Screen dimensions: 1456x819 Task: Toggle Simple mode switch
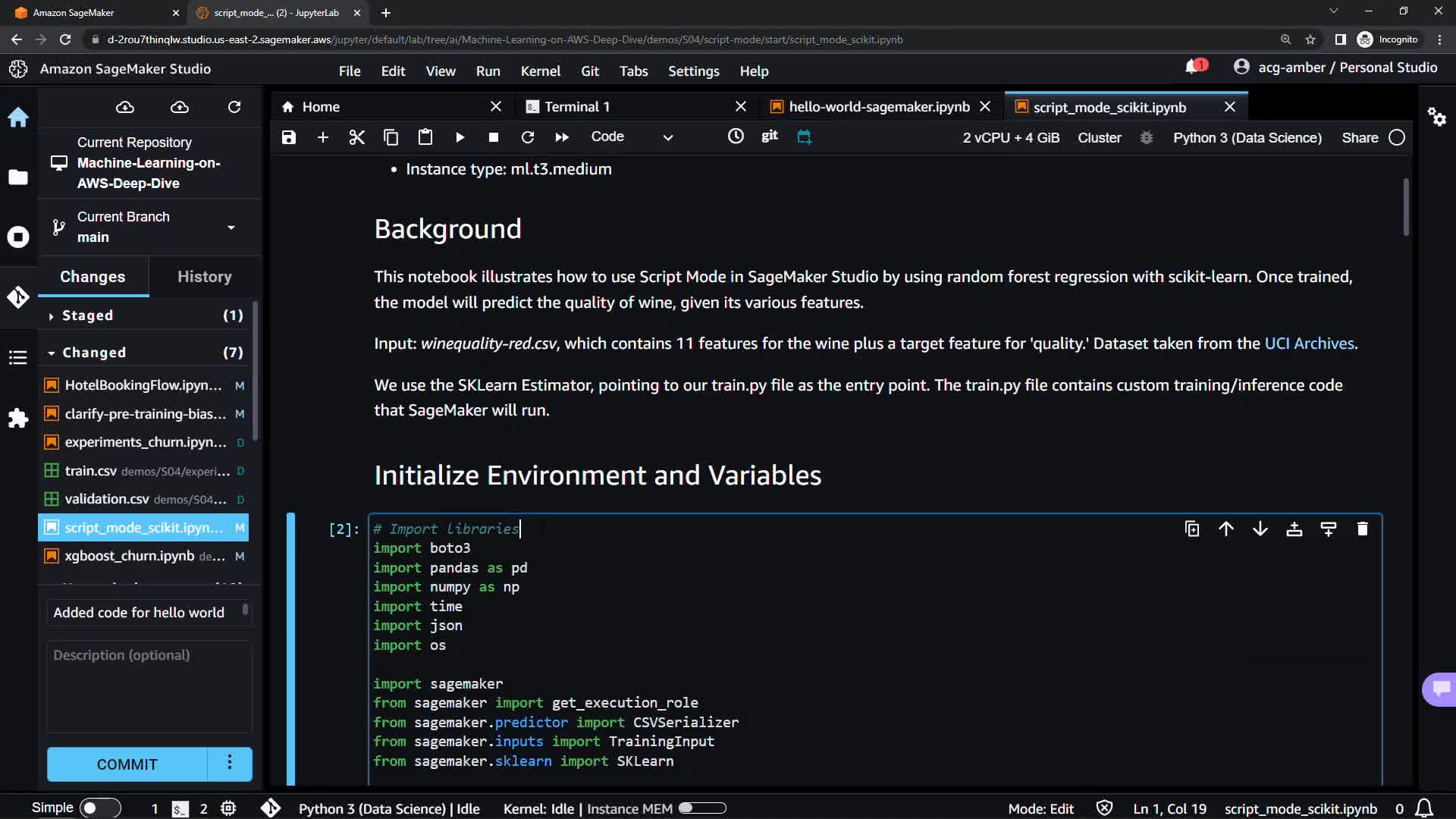pyautogui.click(x=99, y=808)
